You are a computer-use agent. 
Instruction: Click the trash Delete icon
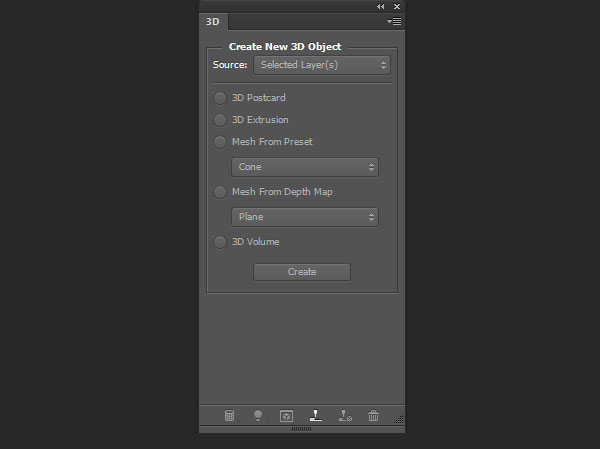[x=373, y=416]
